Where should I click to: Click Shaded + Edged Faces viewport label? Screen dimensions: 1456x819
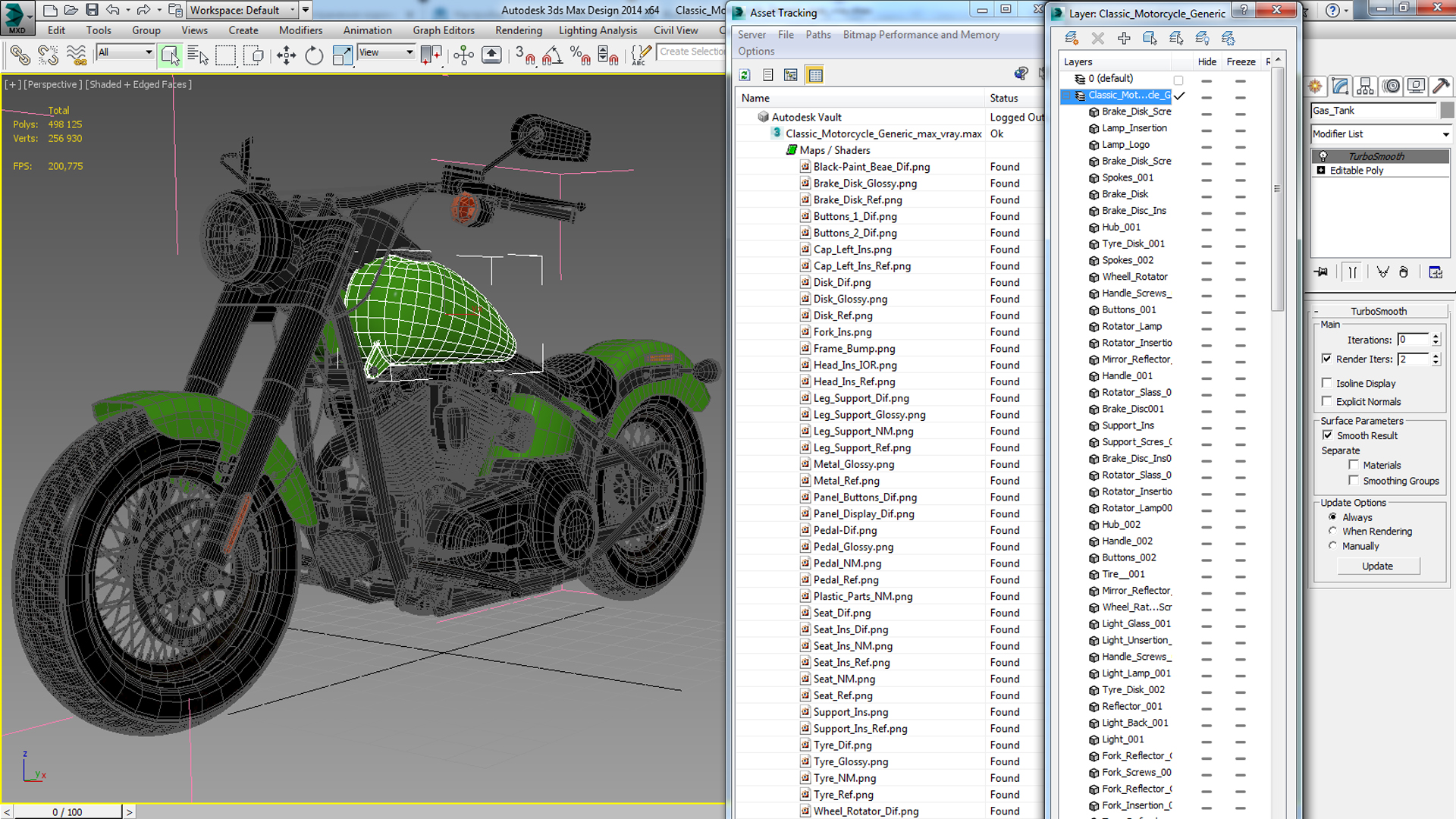point(139,84)
